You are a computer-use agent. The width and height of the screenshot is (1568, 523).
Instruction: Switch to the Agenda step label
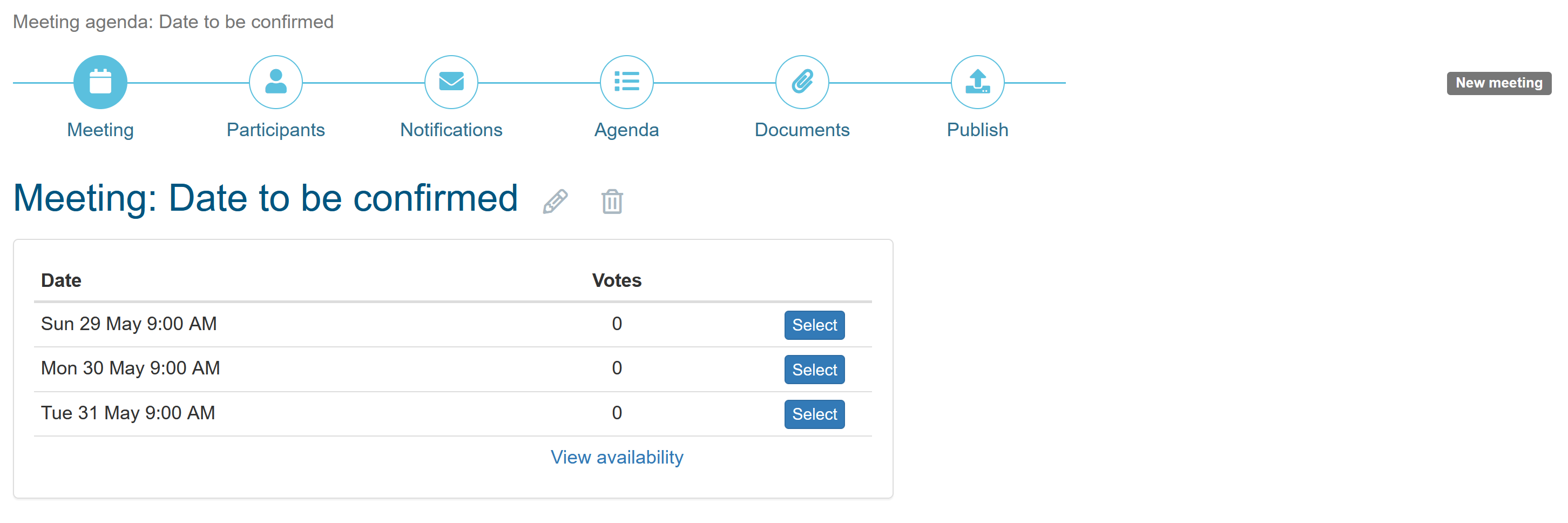[x=626, y=130]
